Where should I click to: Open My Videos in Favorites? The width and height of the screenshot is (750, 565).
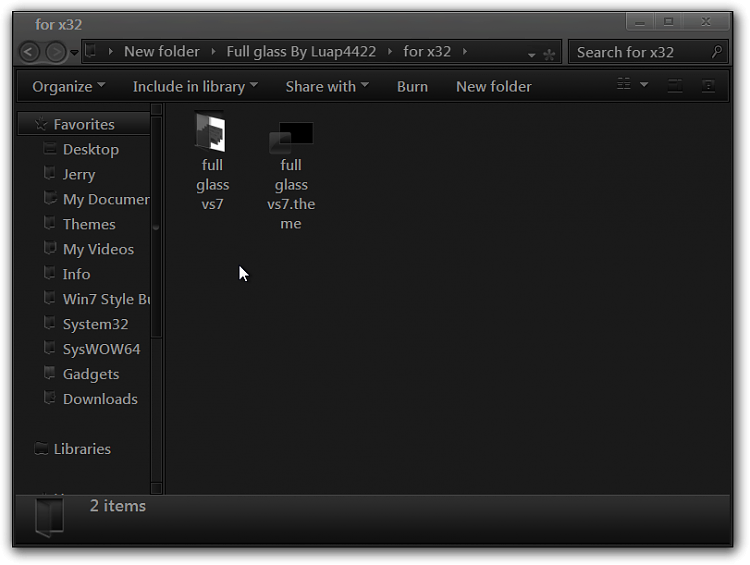click(x=98, y=249)
